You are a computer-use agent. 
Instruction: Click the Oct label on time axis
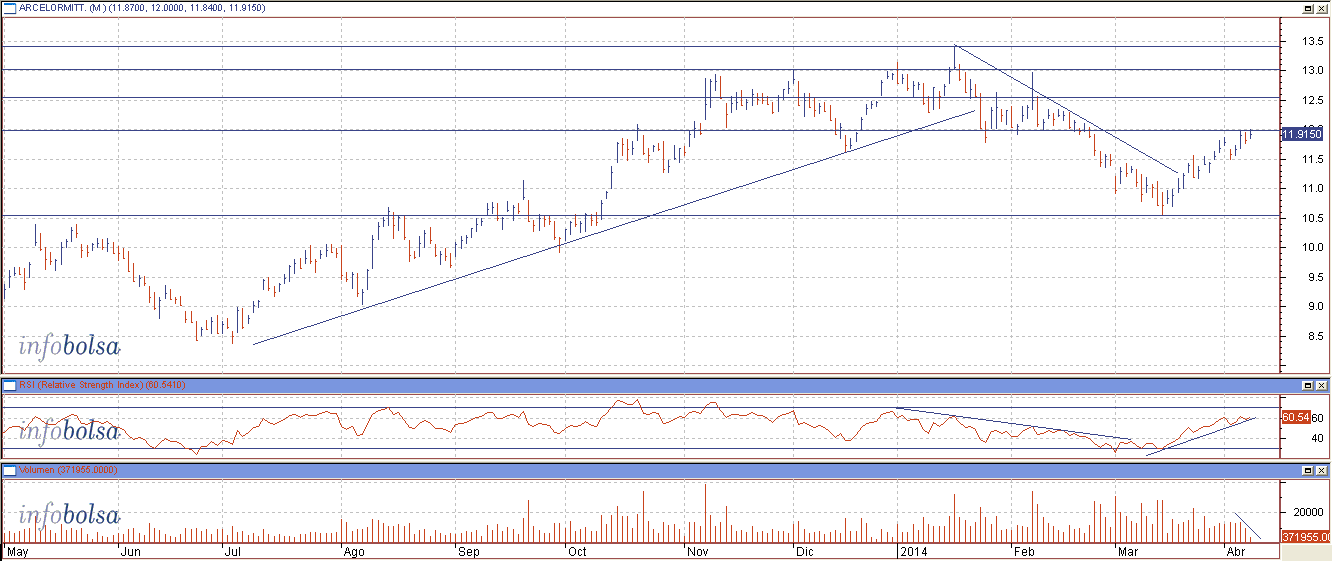[x=577, y=551]
